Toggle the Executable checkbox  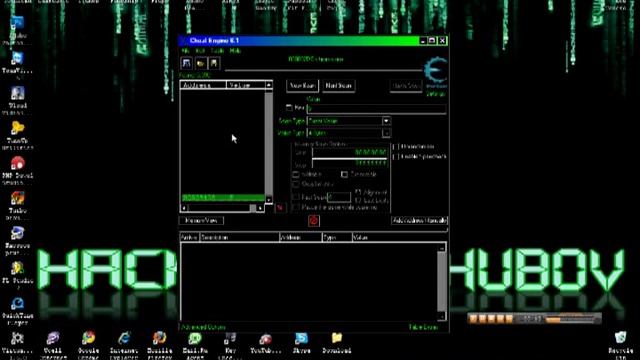(344, 174)
